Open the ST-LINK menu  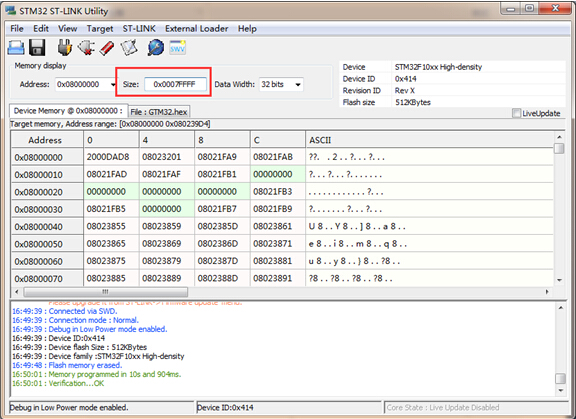[139, 29]
